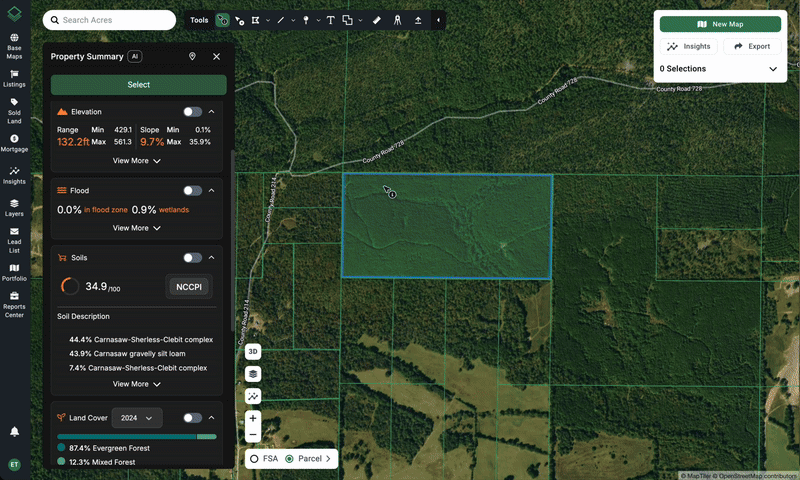The image size is (800, 480).
Task: Zoom in on the map
Action: tap(253, 418)
